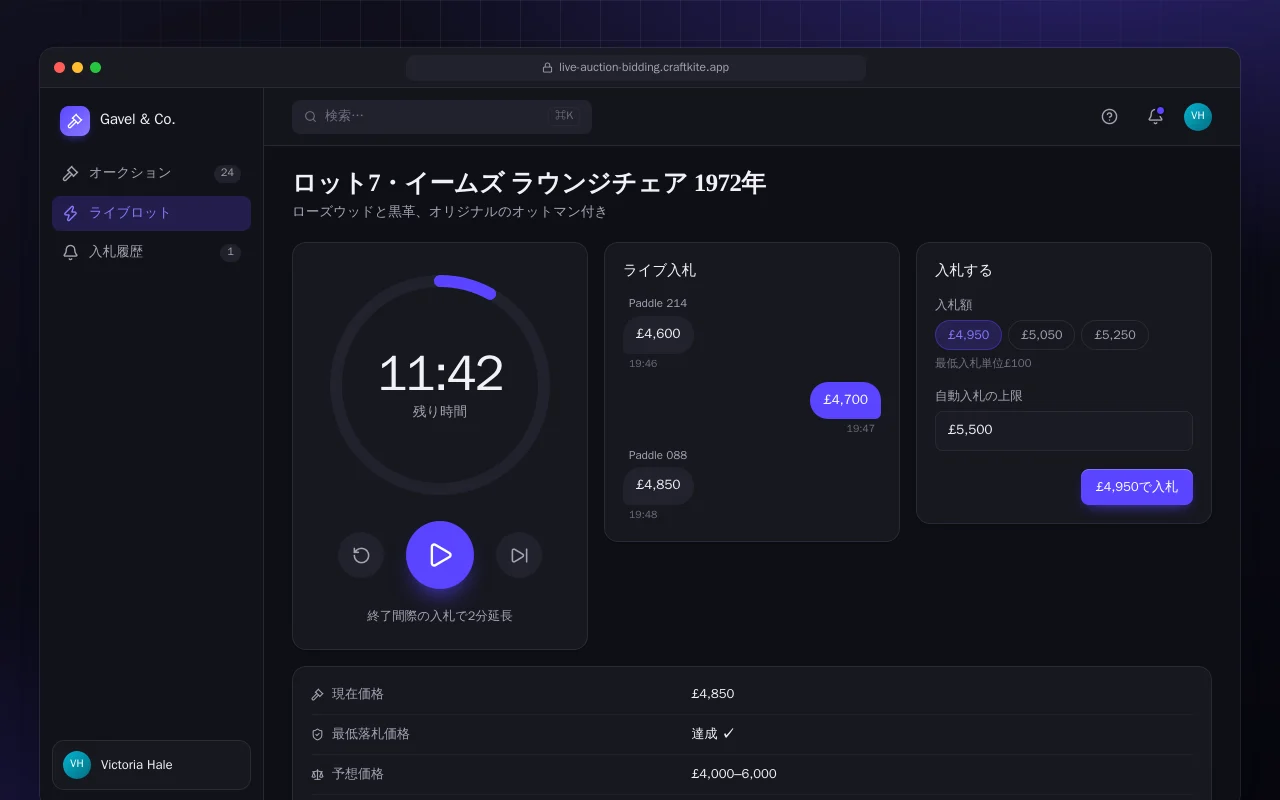Click the ローズウッドと黒革 subtitle text
The width and height of the screenshot is (1280, 800).
click(x=450, y=212)
